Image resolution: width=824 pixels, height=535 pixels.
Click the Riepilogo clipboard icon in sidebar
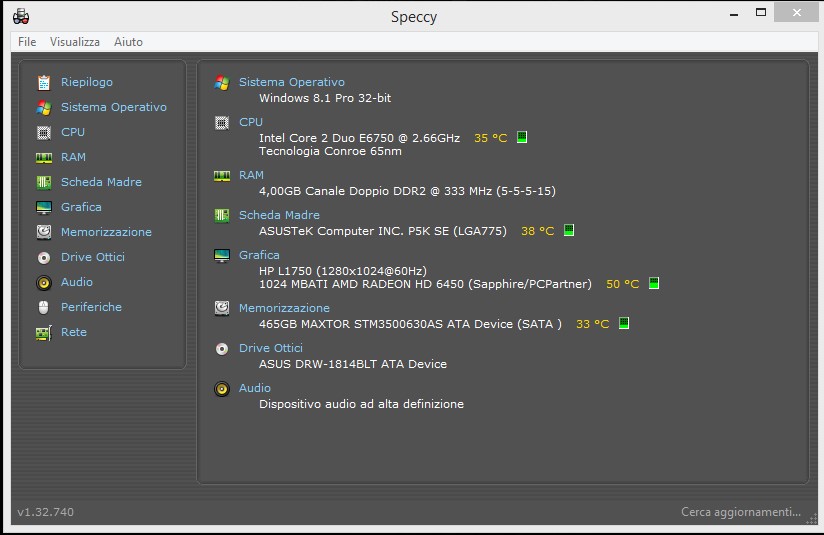click(x=44, y=83)
